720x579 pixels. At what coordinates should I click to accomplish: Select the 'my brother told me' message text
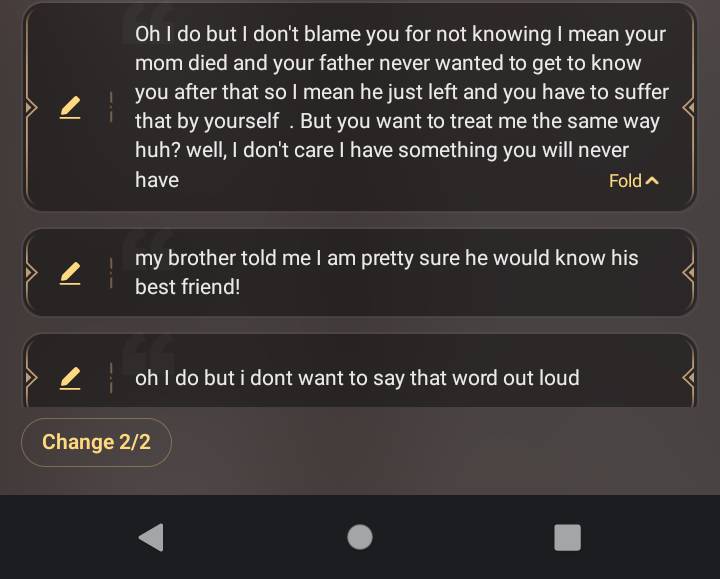tap(386, 272)
